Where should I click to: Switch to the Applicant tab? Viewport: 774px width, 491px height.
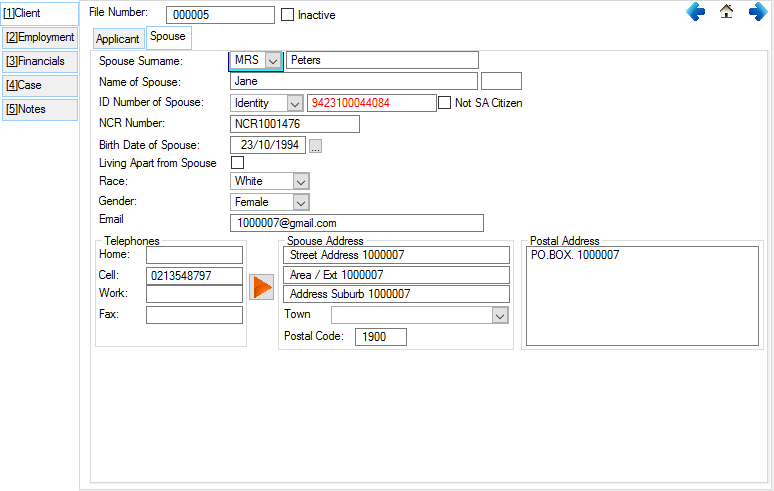(118, 39)
